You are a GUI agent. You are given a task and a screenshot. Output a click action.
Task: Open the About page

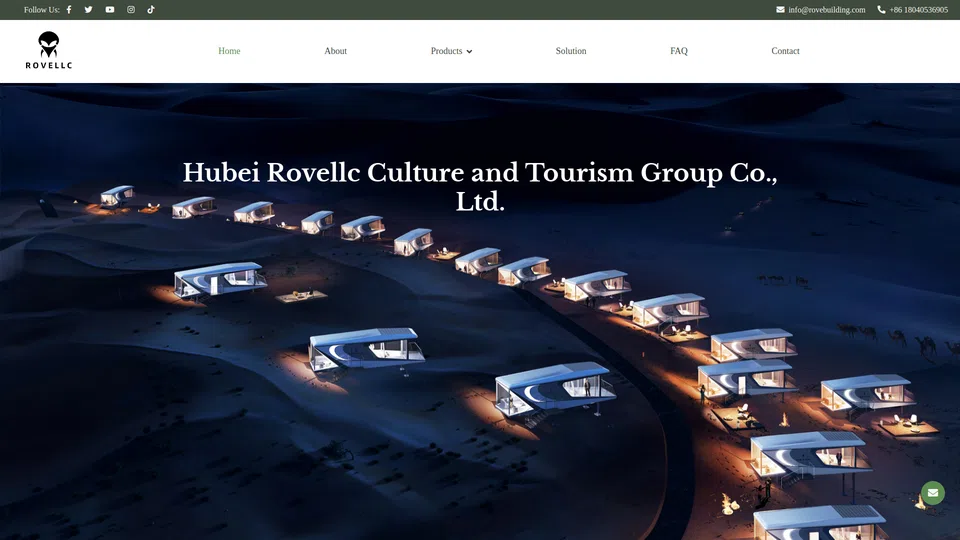336,51
